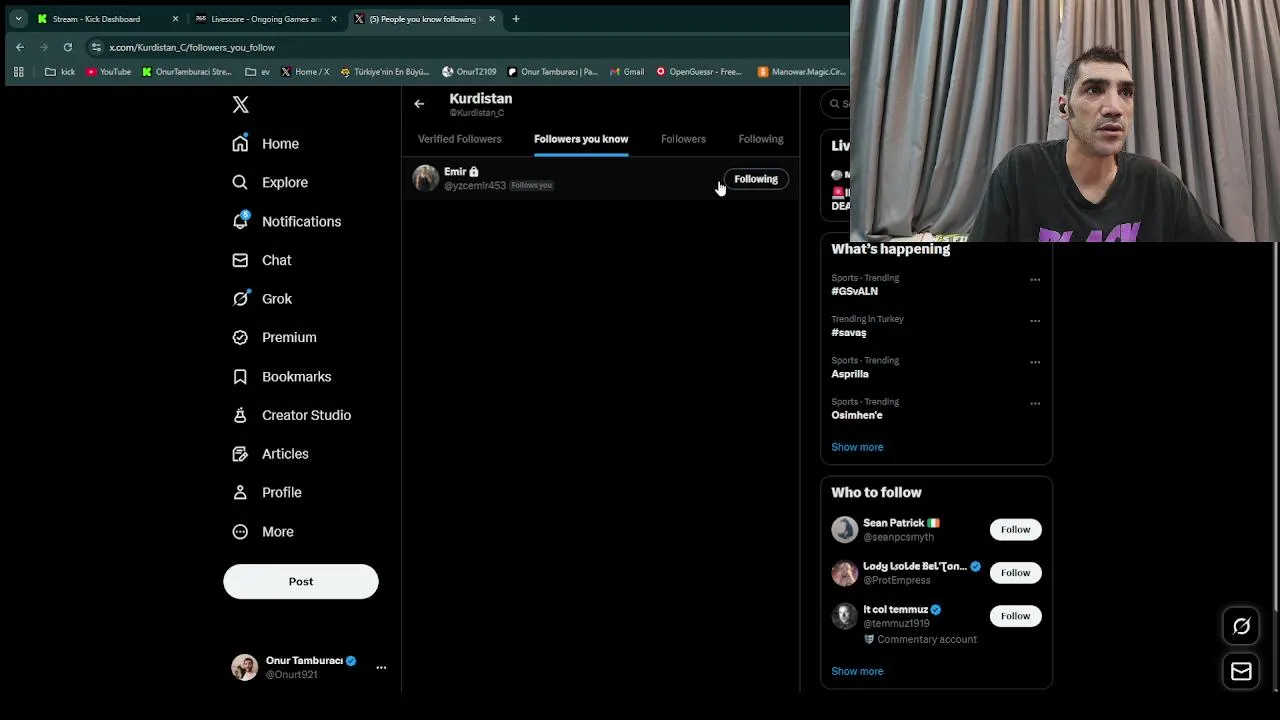Click the @yzcemir453 handle
1280x720 pixels.
click(475, 186)
